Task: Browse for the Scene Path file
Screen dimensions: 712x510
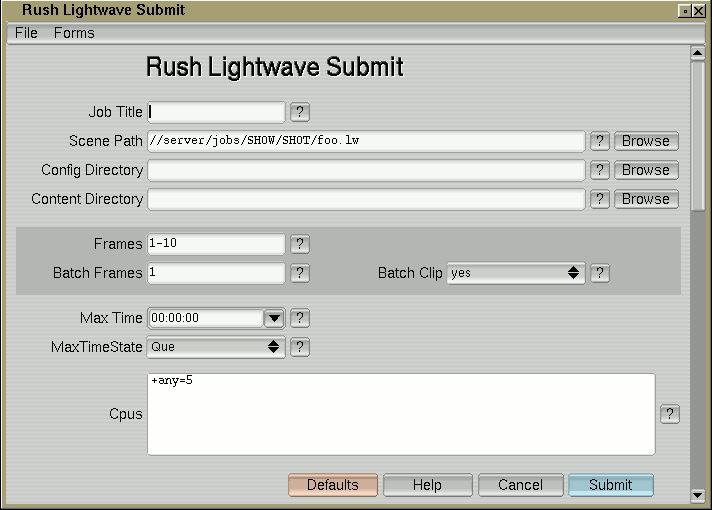Action: coord(646,141)
